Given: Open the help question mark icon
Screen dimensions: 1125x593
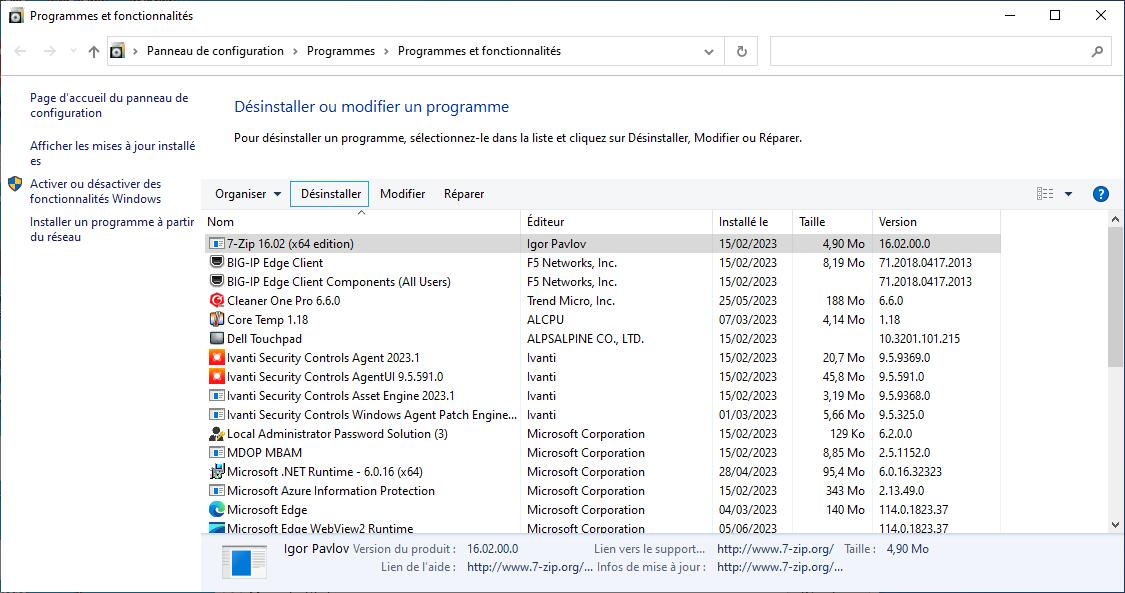Looking at the screenshot, I should click(1101, 194).
